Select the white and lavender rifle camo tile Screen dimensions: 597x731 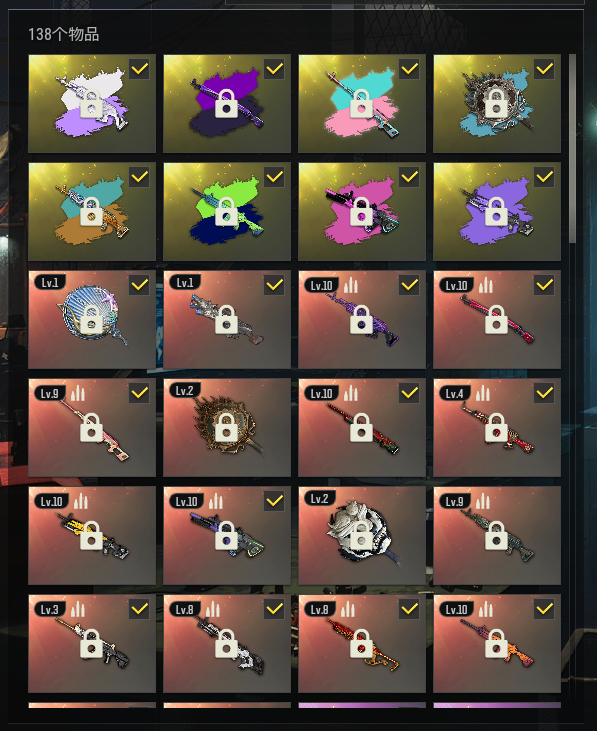coord(92,103)
